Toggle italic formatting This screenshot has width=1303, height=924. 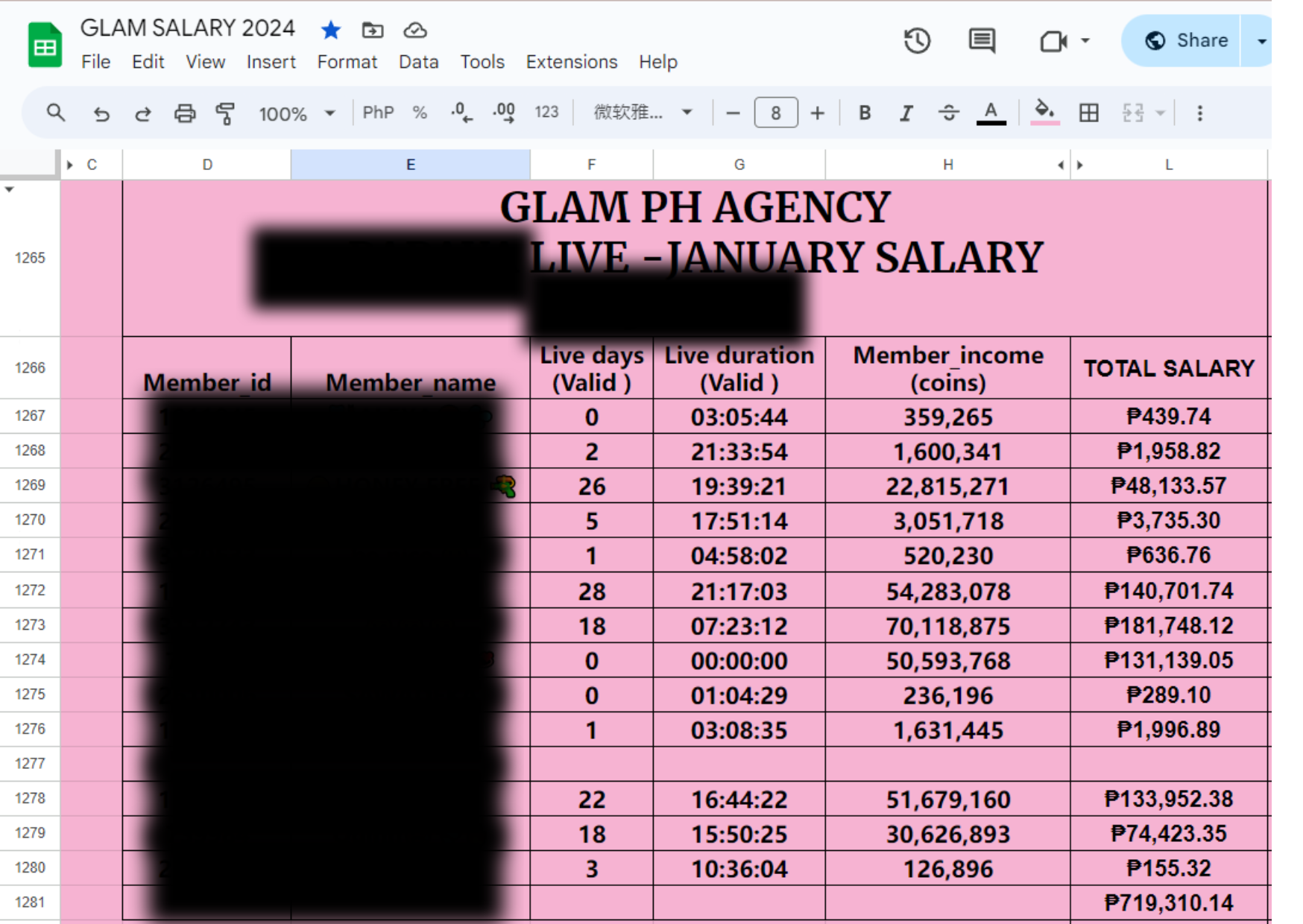point(906,113)
